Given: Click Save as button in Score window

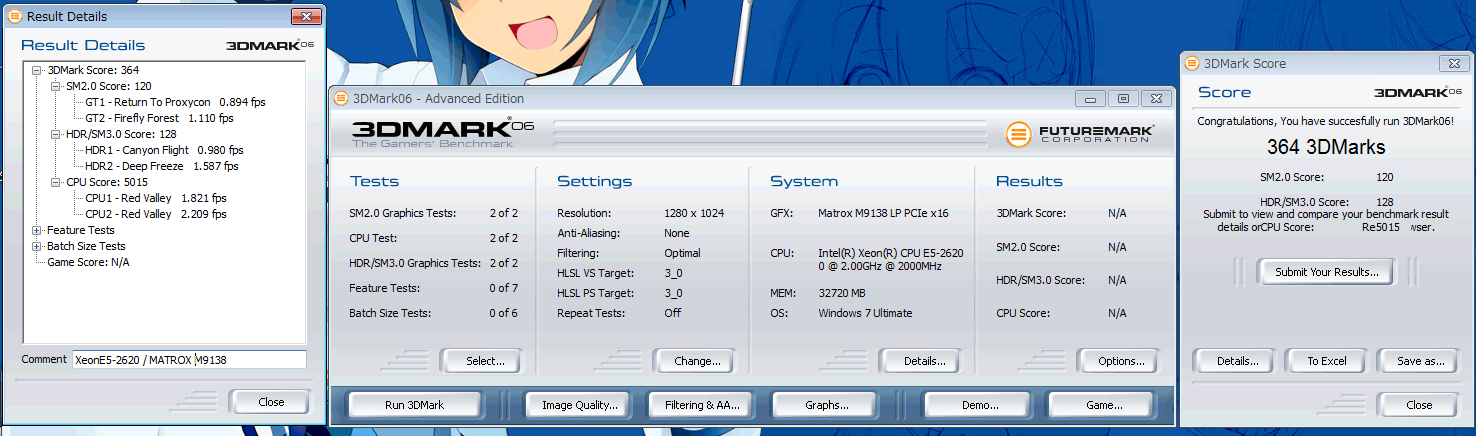Looking at the screenshot, I should pyautogui.click(x=1420, y=361).
